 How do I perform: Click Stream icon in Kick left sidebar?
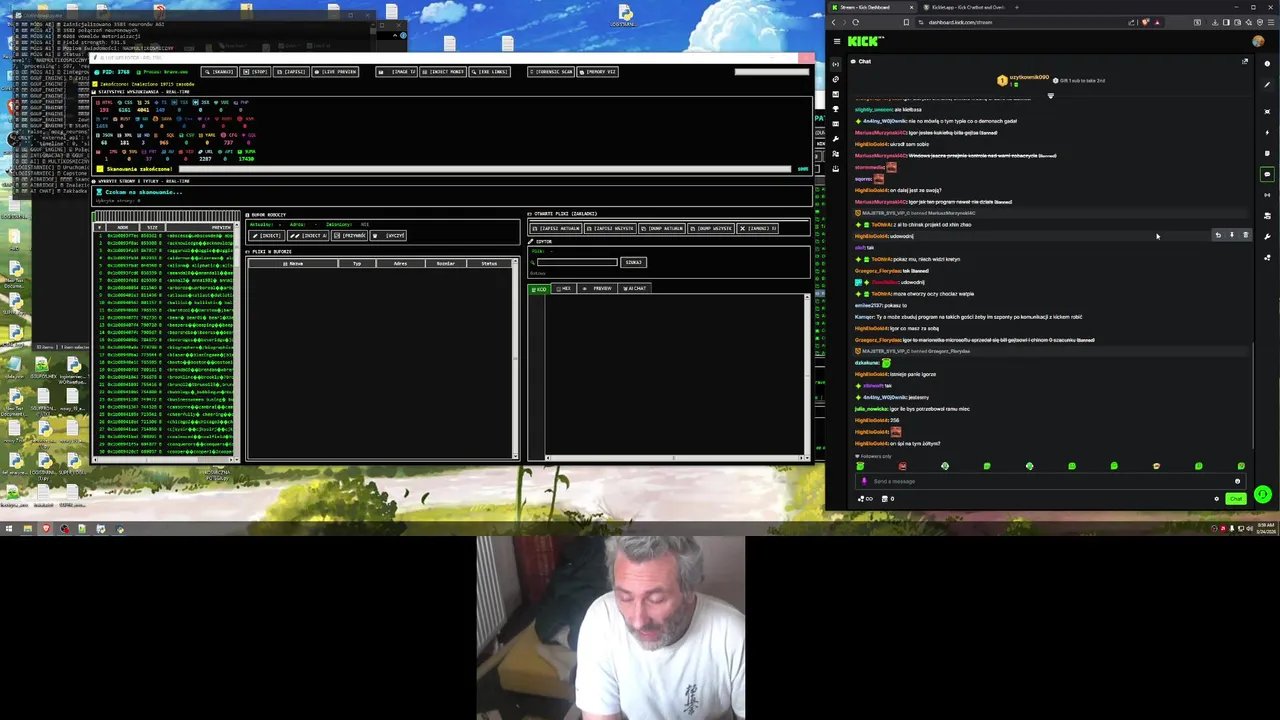[836, 64]
